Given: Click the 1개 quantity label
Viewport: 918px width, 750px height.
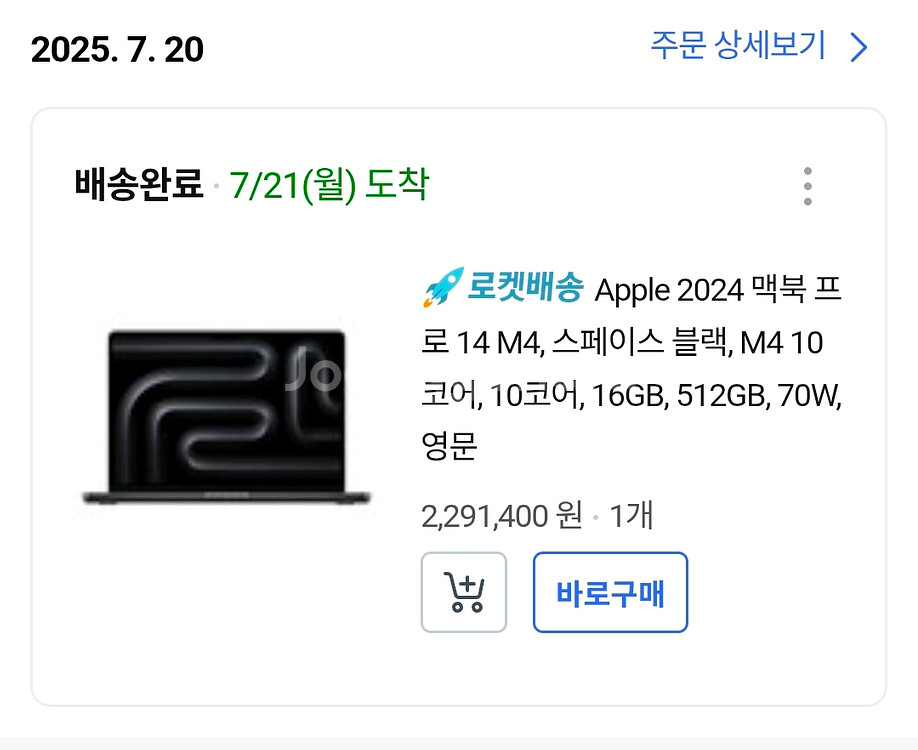Looking at the screenshot, I should pos(631,516).
